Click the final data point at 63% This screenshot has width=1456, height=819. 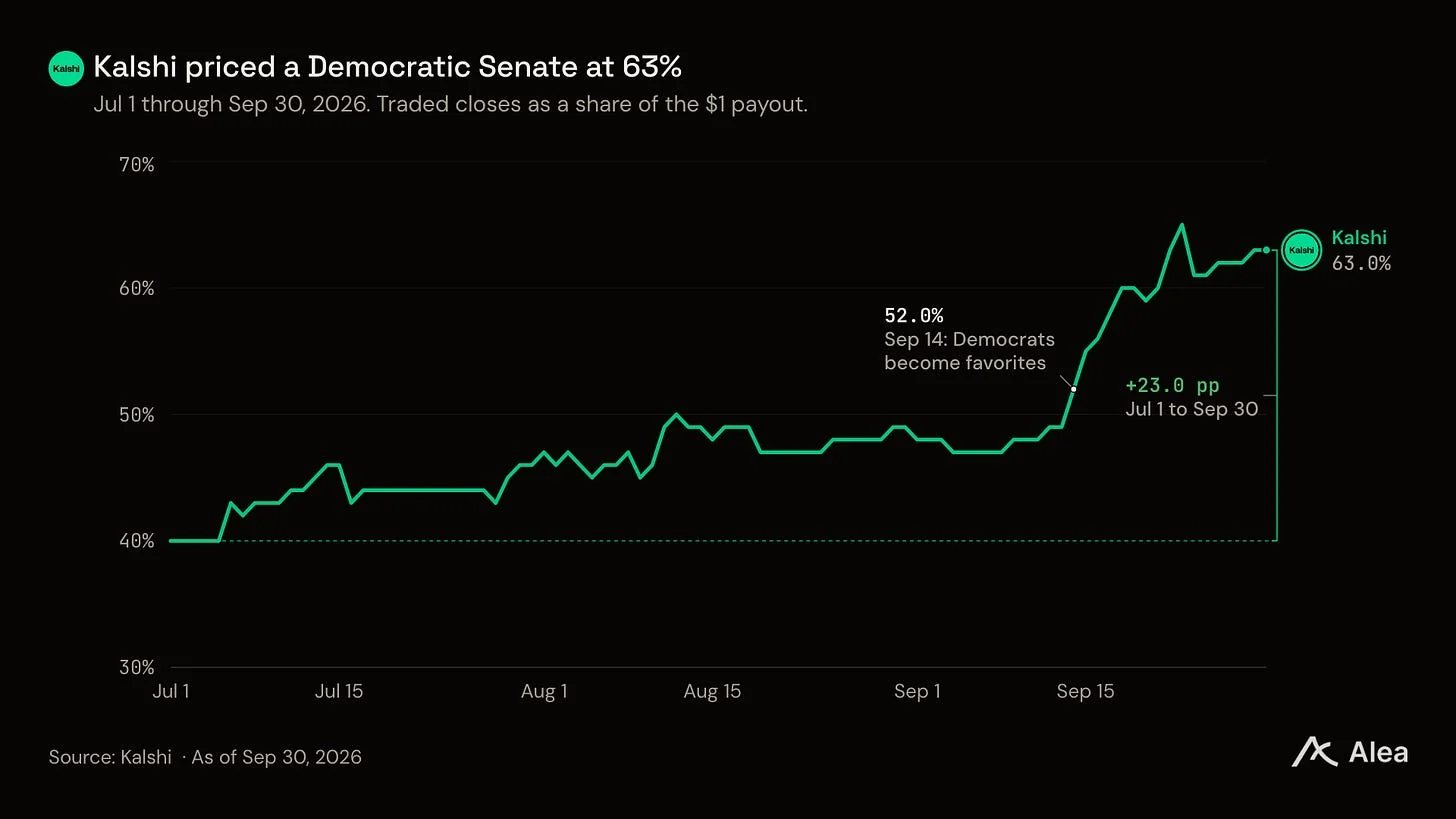click(1266, 250)
